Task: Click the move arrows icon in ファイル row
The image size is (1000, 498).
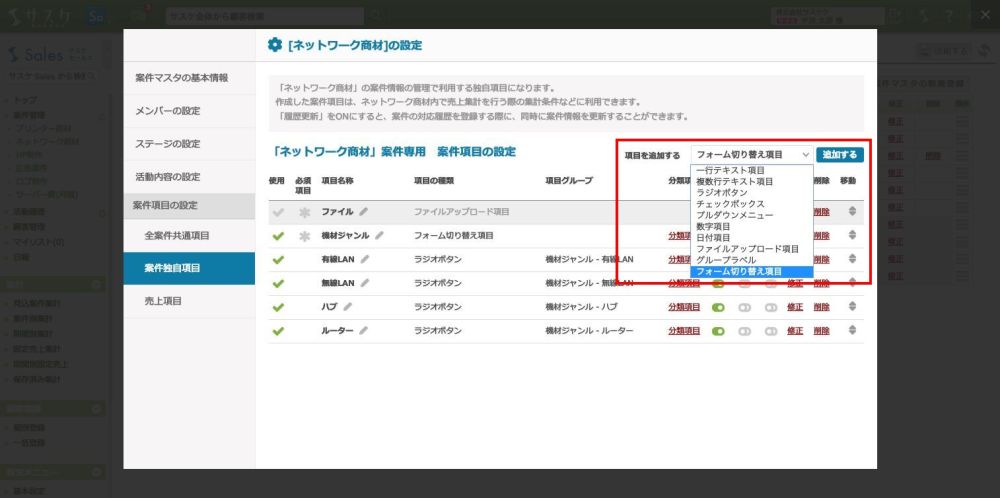Action: point(852,212)
